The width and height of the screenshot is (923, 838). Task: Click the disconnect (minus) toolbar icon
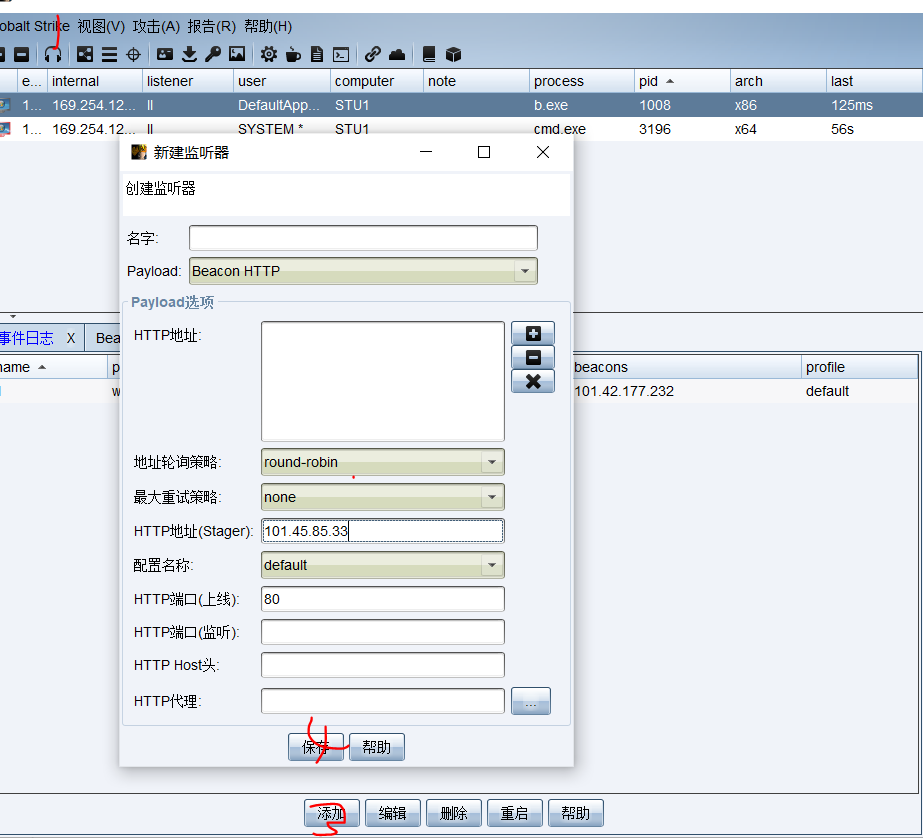(22, 55)
